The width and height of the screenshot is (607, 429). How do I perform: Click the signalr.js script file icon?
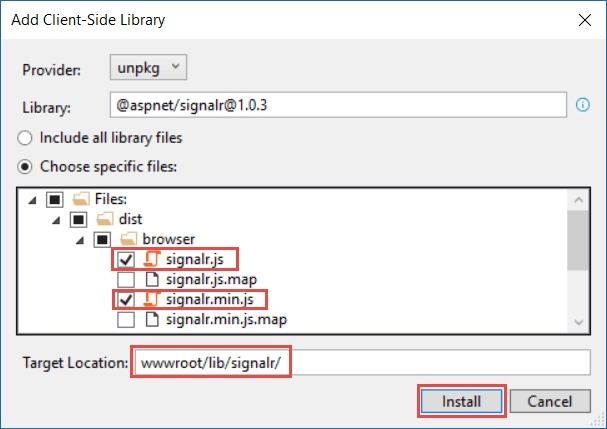point(152,259)
